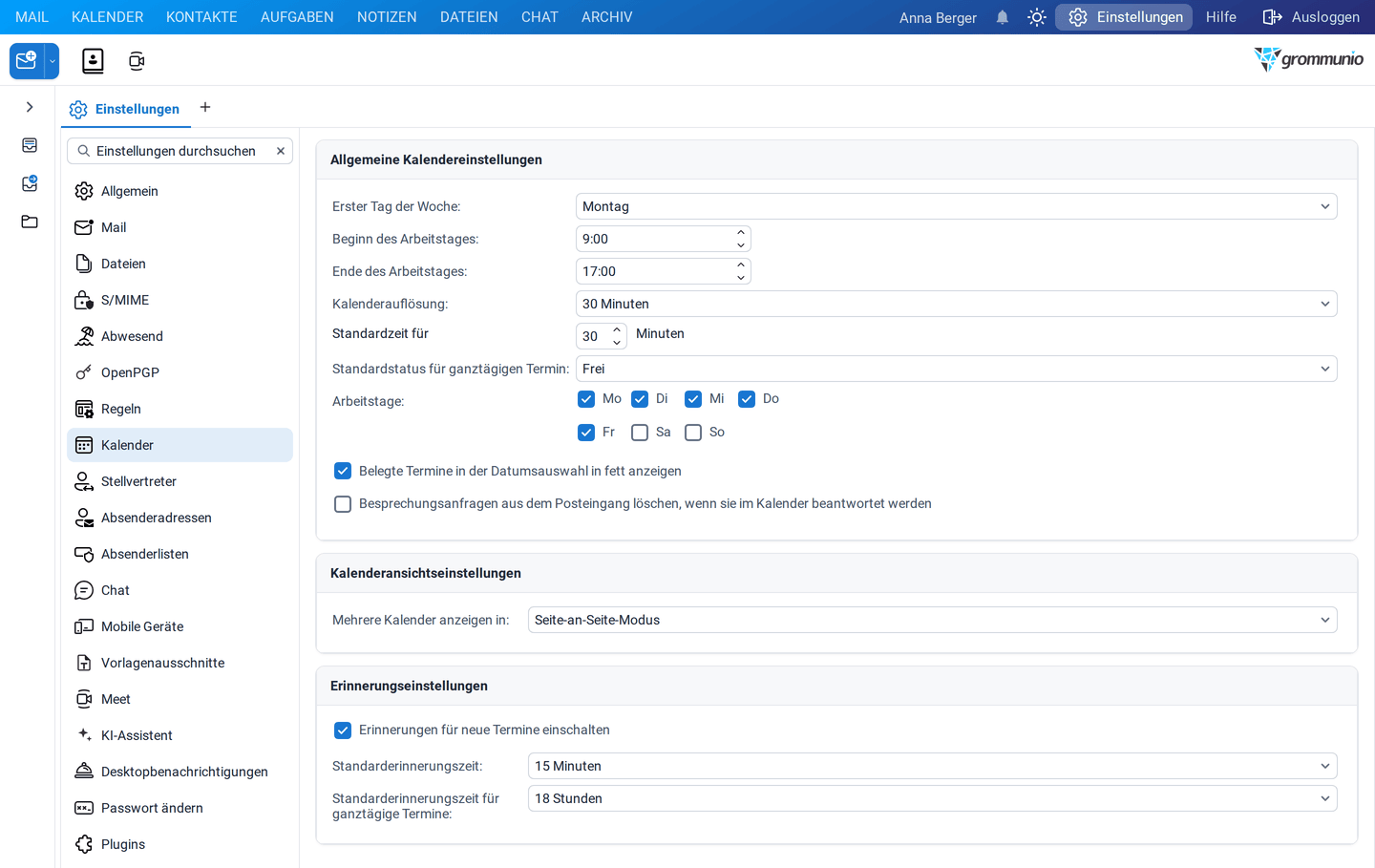The height and width of the screenshot is (868, 1375).
Task: Open OpenPGP settings category
Action: point(180,372)
